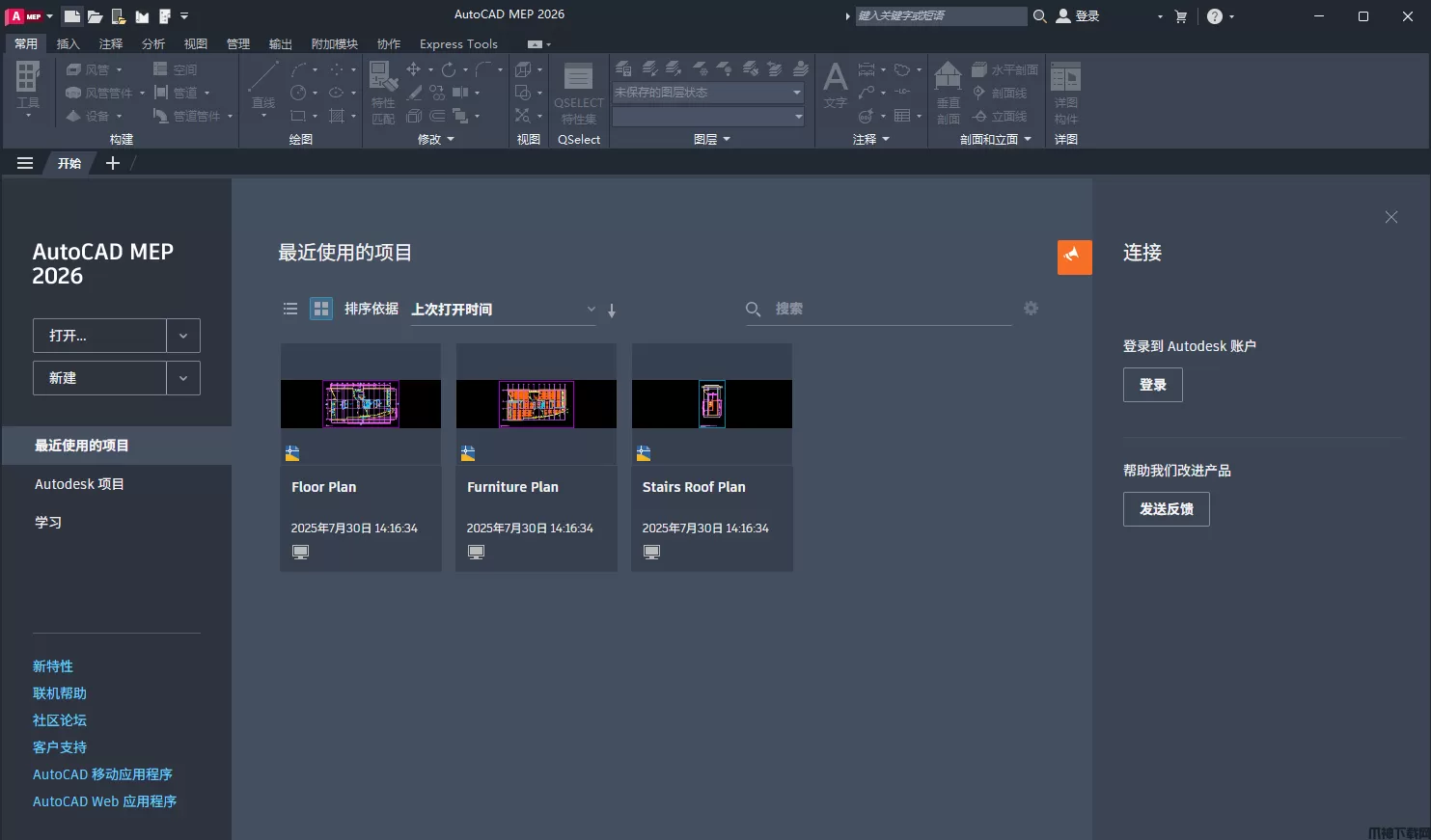
Task: Click the orange announcements megaphone icon
Action: (1074, 257)
